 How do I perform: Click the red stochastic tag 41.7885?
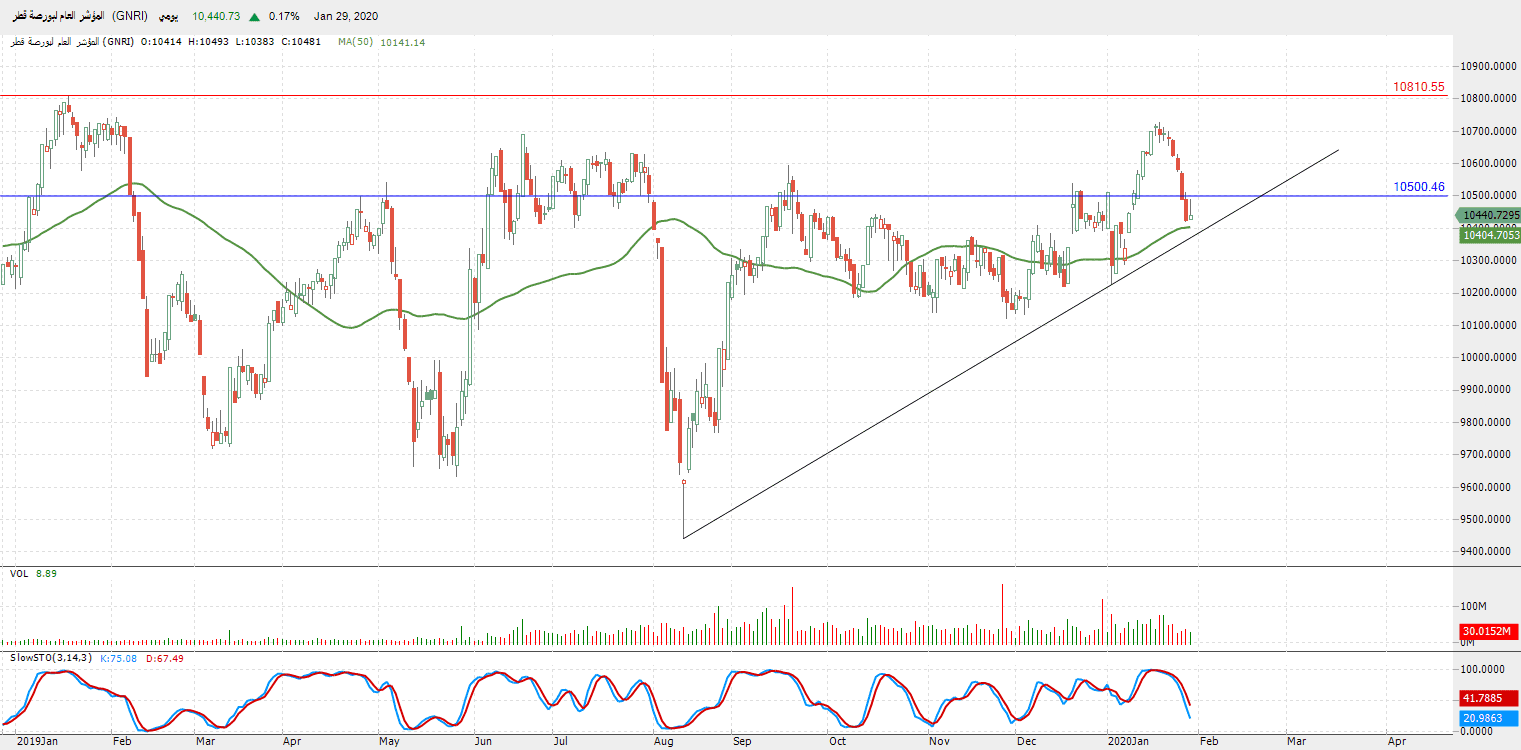(x=1490, y=697)
